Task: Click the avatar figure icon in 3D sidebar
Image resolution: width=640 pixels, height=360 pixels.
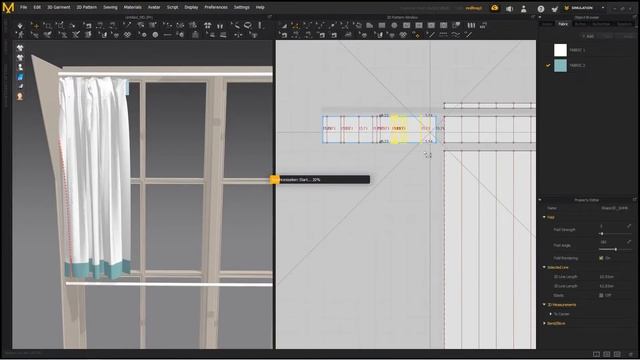Action: 20,67
